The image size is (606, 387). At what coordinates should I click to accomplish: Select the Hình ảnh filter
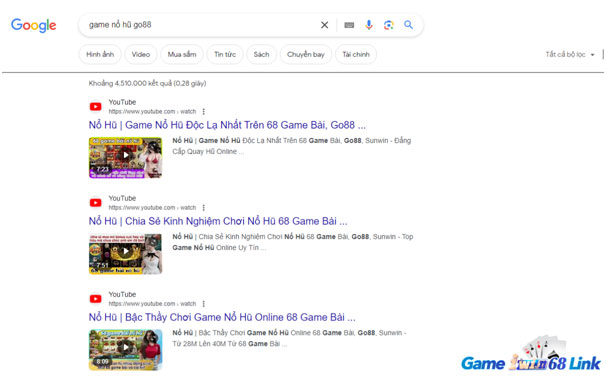(100, 55)
